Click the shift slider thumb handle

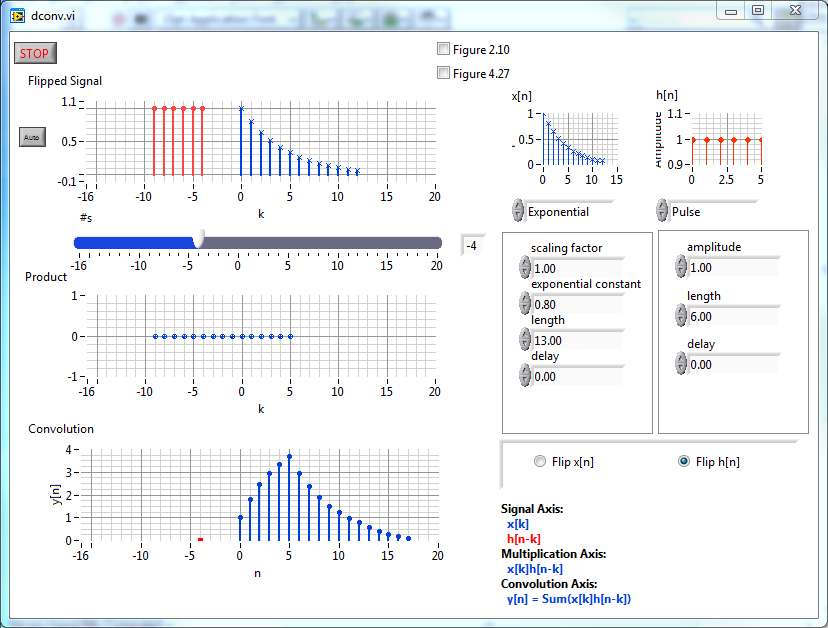[199, 239]
